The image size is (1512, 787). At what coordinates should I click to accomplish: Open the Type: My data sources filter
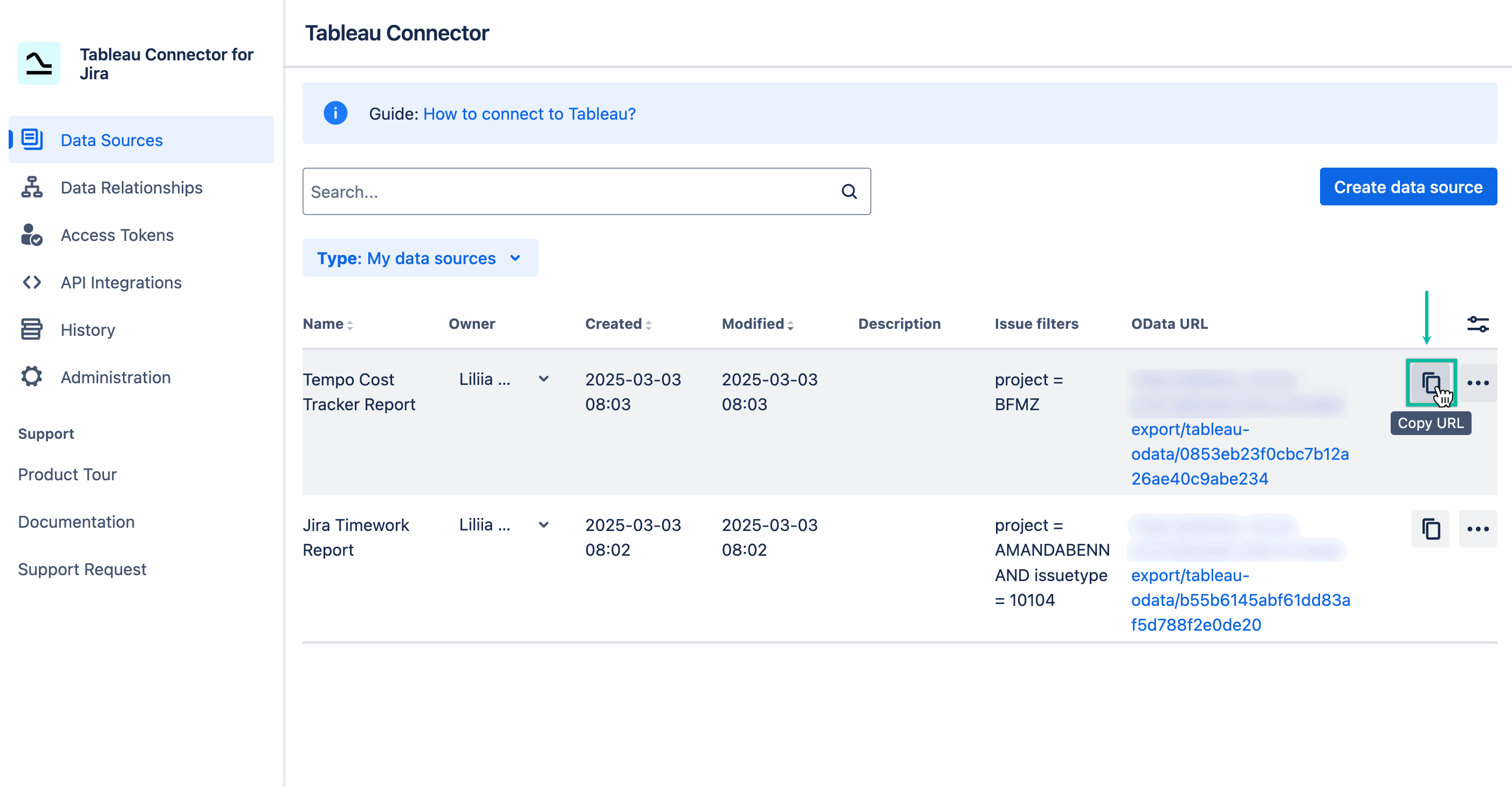tap(420, 258)
